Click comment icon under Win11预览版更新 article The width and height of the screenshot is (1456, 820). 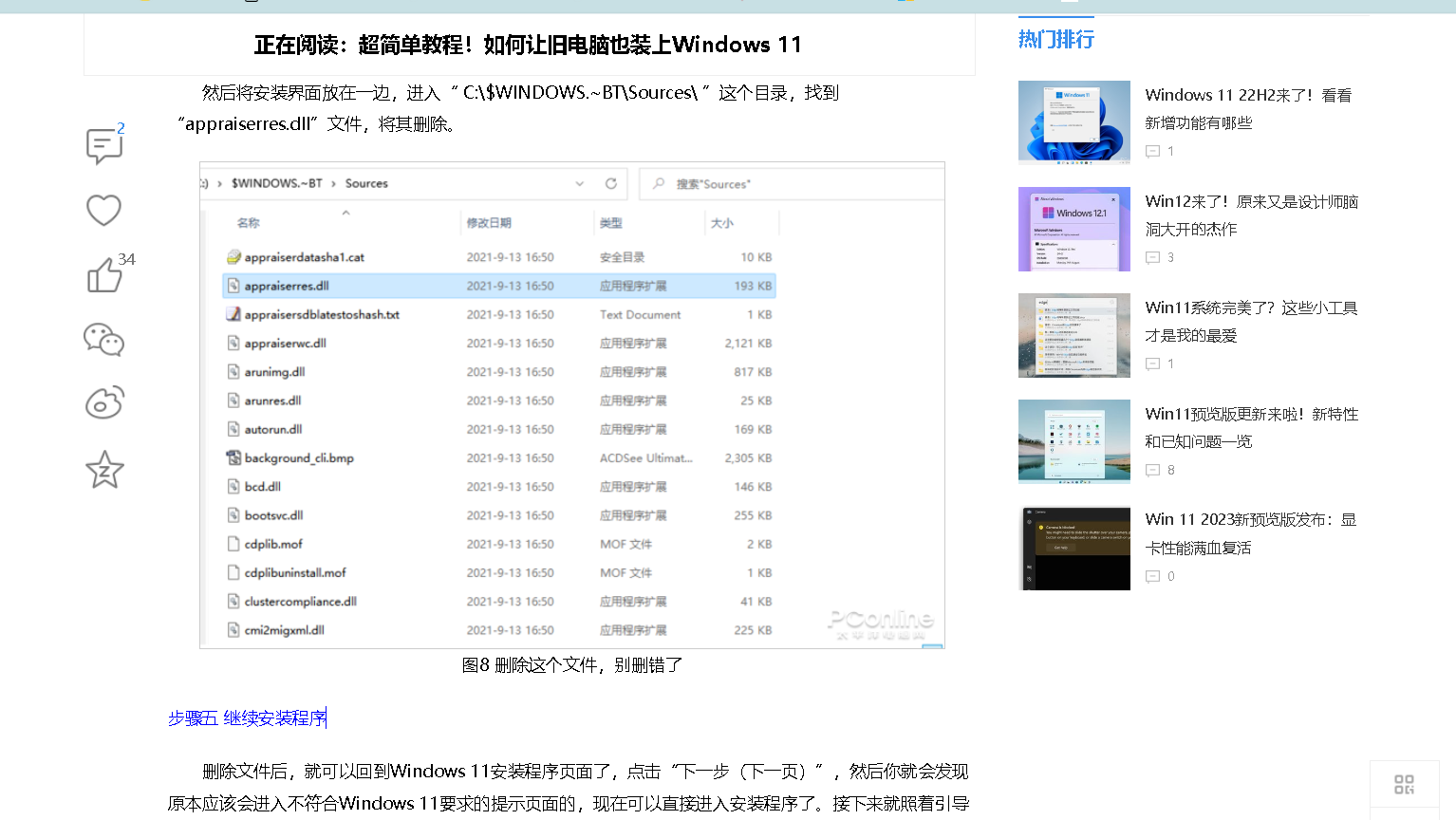tap(1152, 470)
